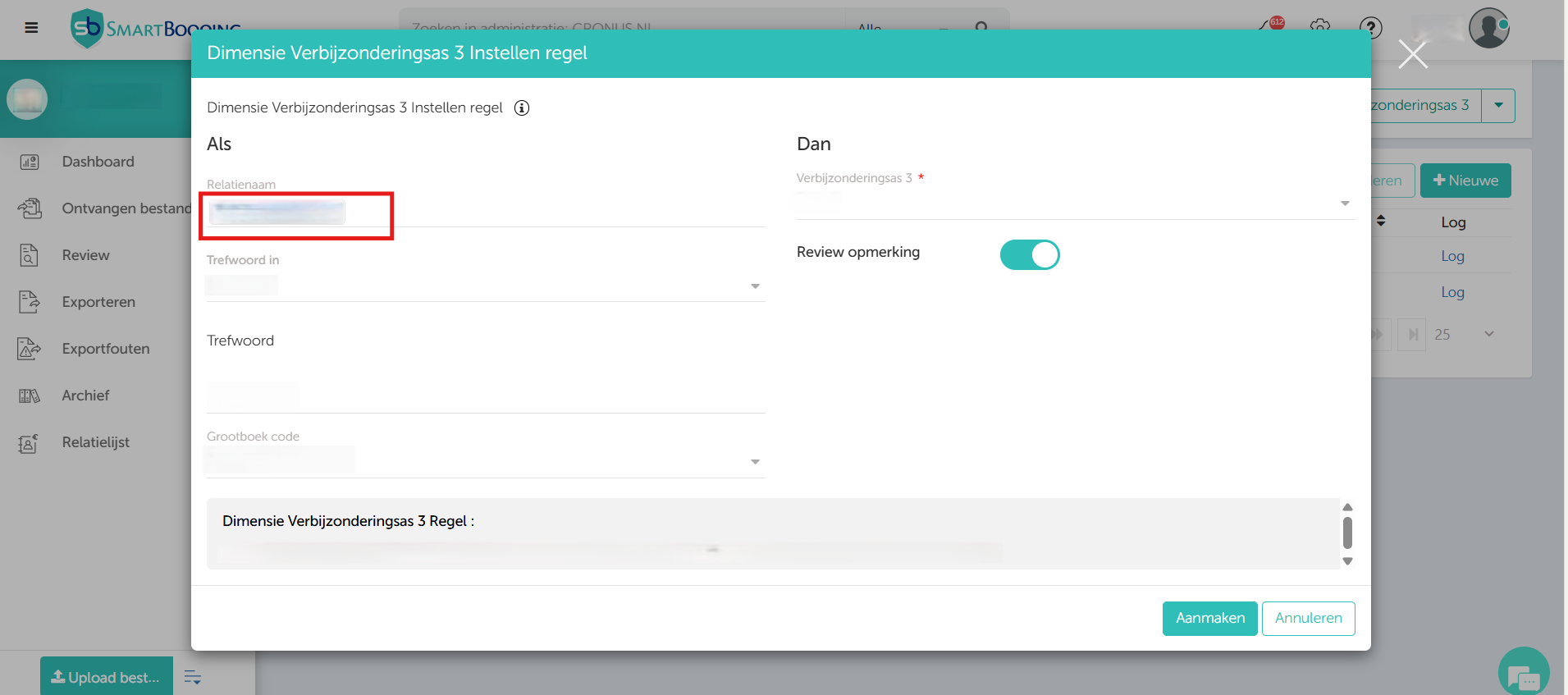Screen dimensions: 1568x695
Task: Toggle the Review opmerking switch
Action: tap(1029, 255)
